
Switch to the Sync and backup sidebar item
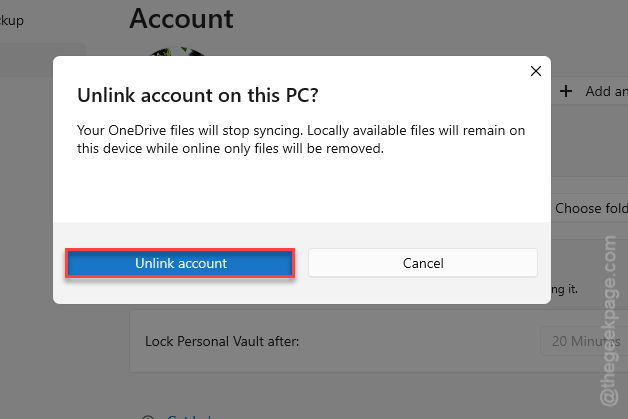coord(12,20)
